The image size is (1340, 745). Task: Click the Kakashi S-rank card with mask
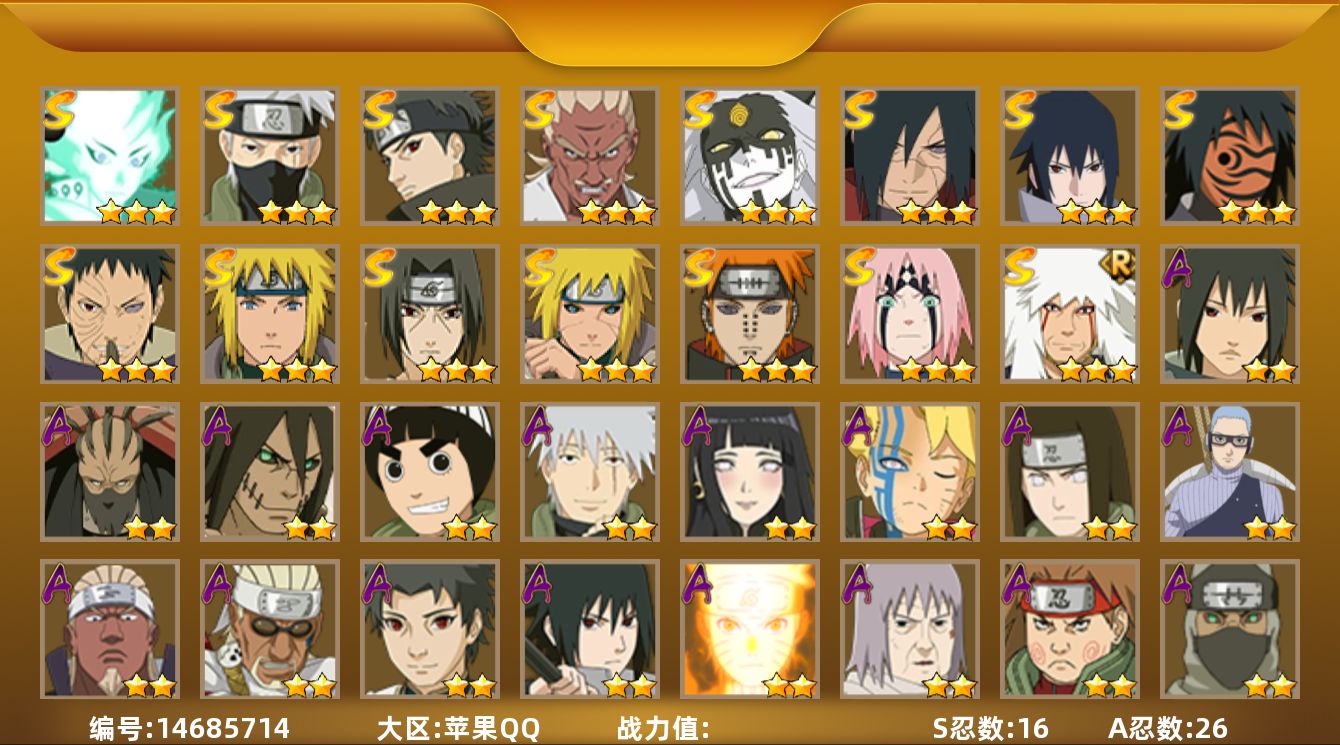point(270,156)
